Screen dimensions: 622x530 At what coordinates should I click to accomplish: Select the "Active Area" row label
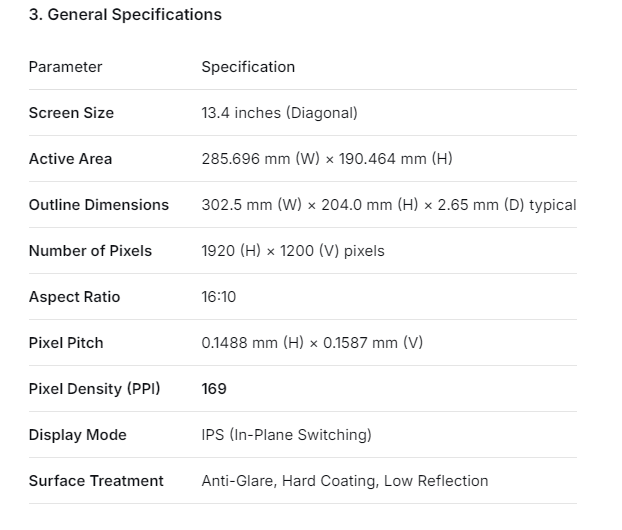pos(70,159)
